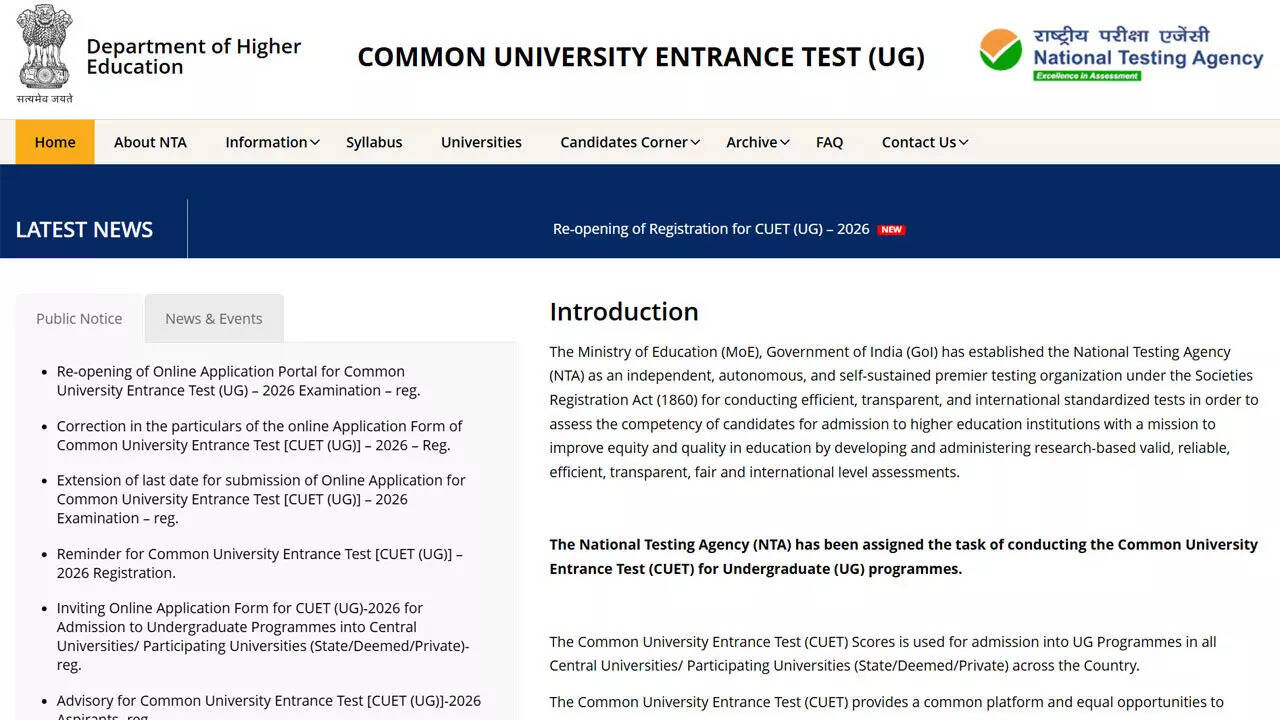Click the Department of Higher Education emblem logo

pyautogui.click(x=42, y=52)
